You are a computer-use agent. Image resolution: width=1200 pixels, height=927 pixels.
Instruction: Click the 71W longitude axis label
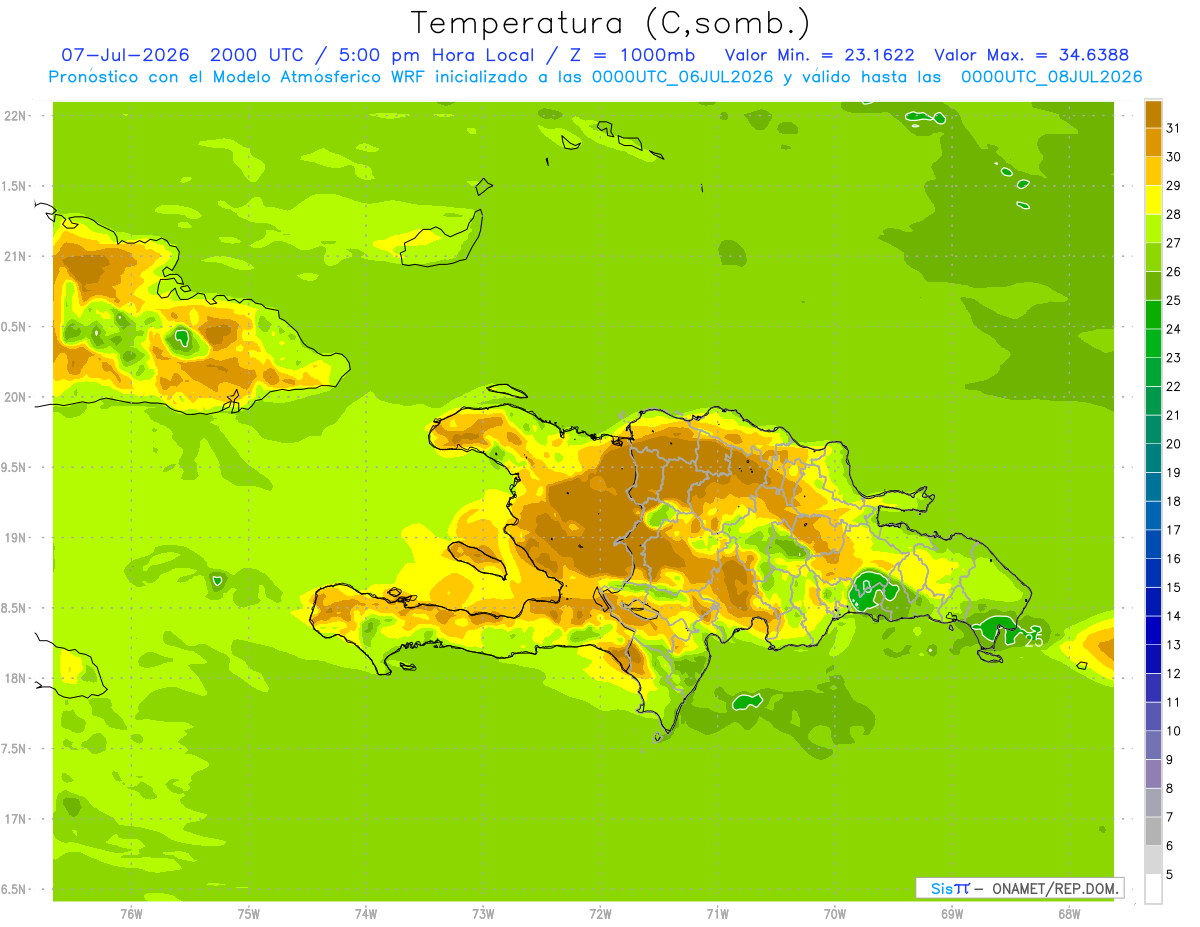[717, 913]
